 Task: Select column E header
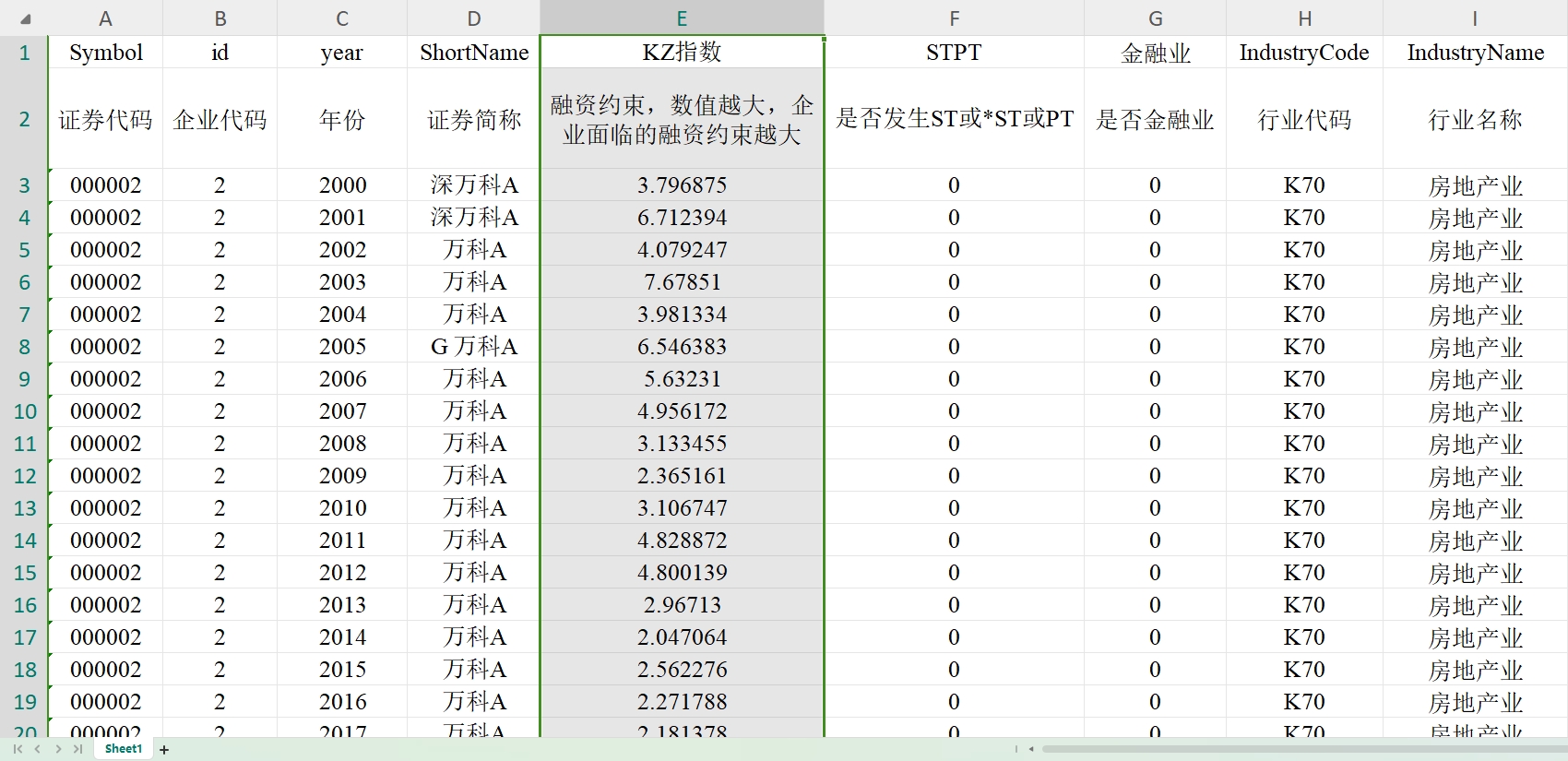click(x=682, y=18)
